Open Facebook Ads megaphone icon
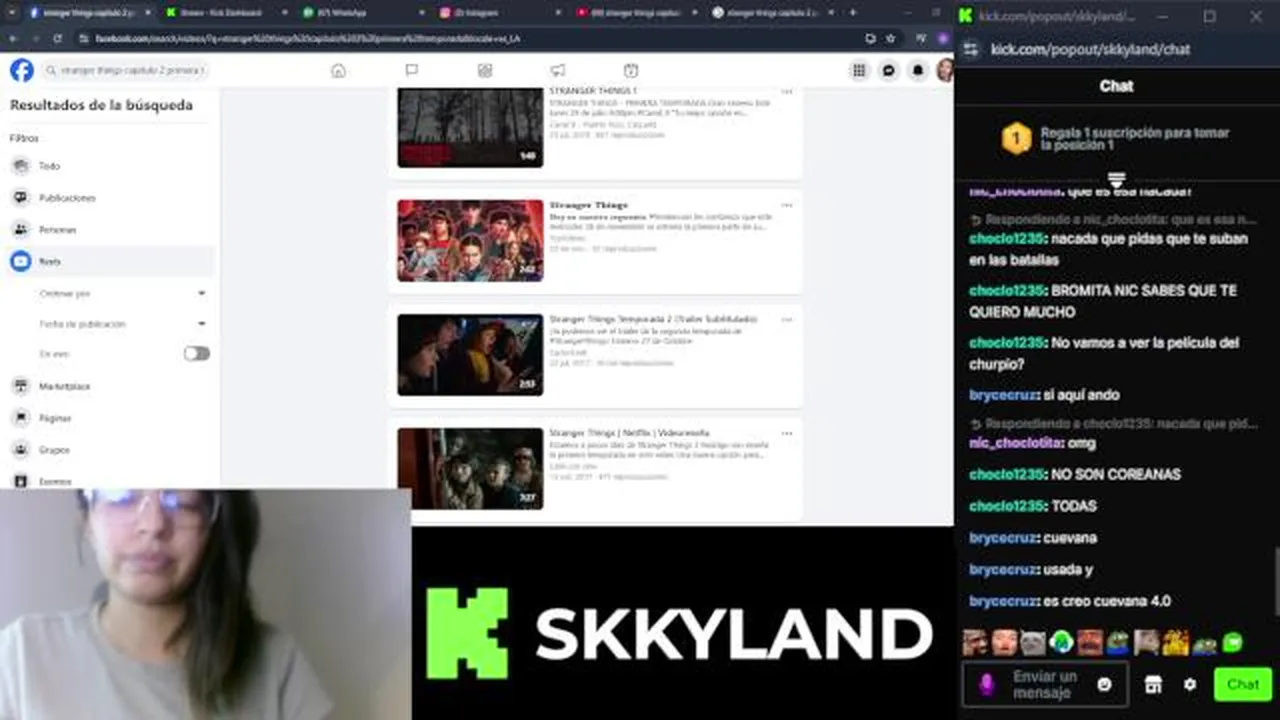 [558, 70]
